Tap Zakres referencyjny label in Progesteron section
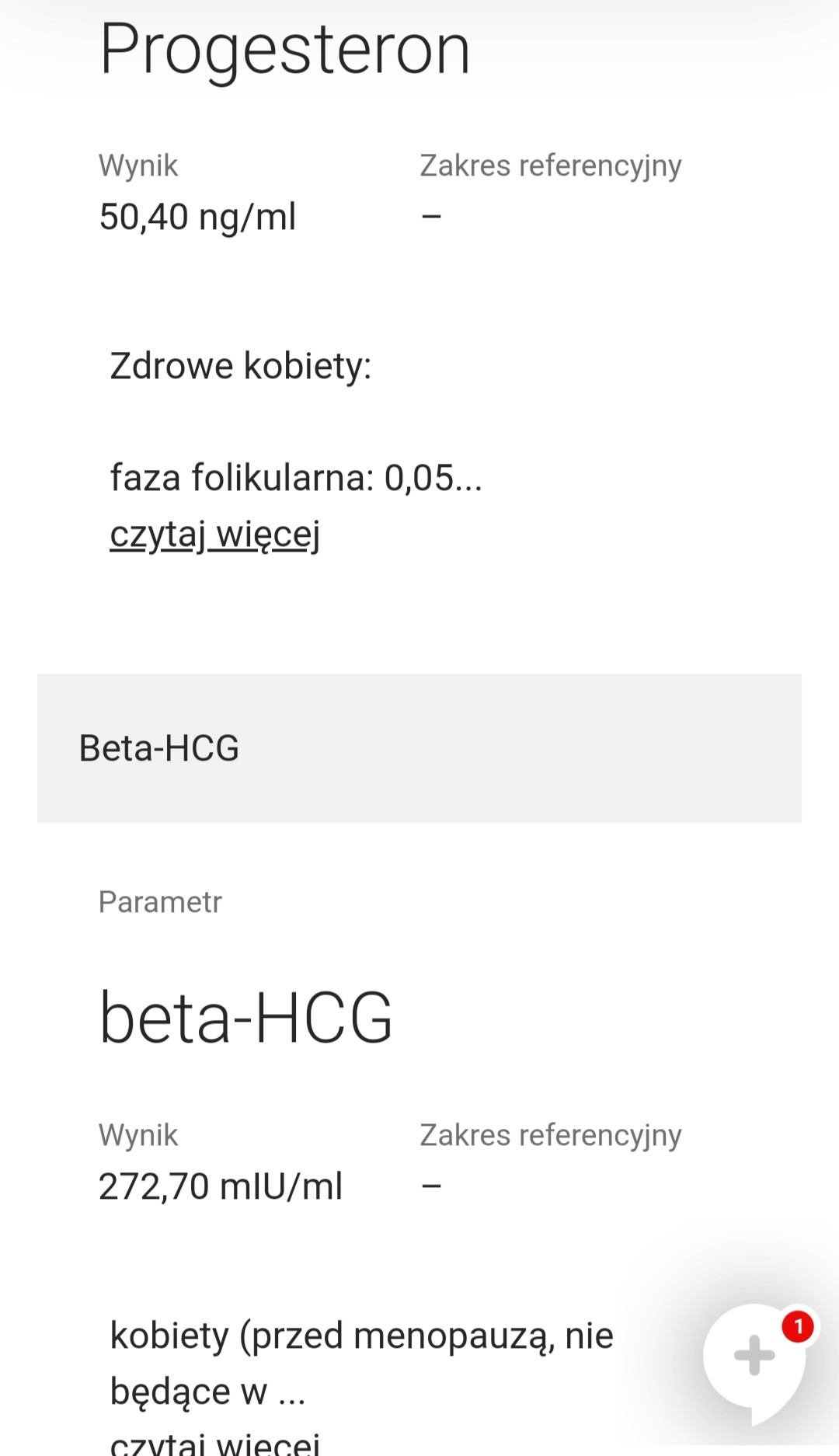The width and height of the screenshot is (839, 1456). coord(551,165)
